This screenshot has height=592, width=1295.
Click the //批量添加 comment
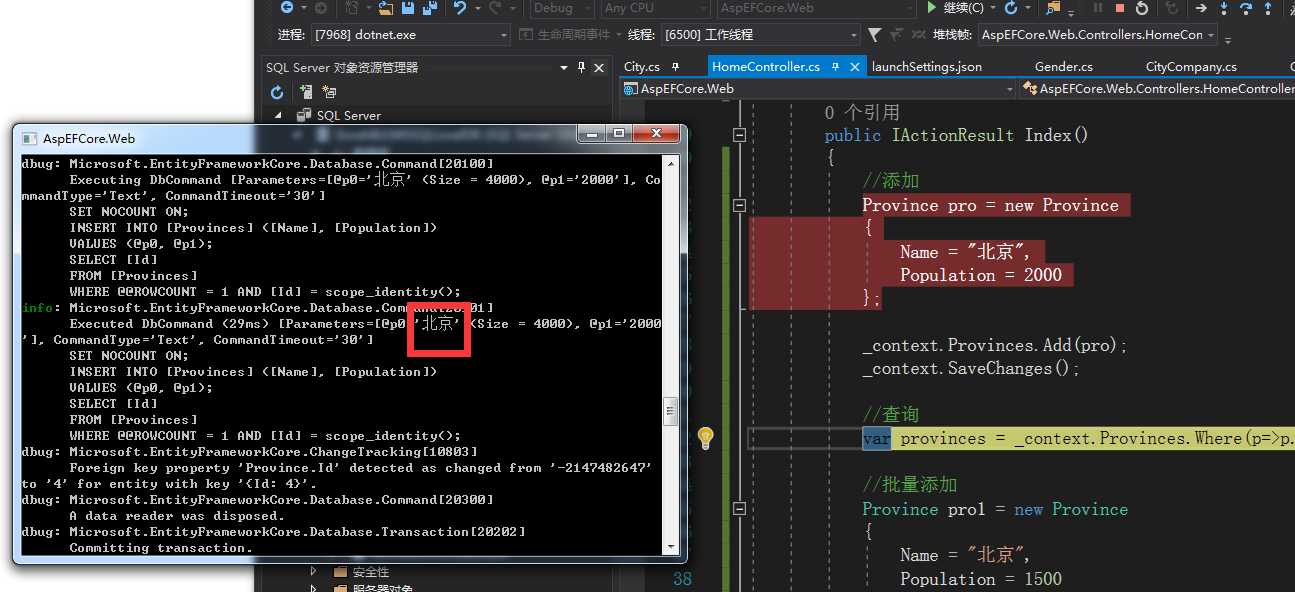(910, 485)
